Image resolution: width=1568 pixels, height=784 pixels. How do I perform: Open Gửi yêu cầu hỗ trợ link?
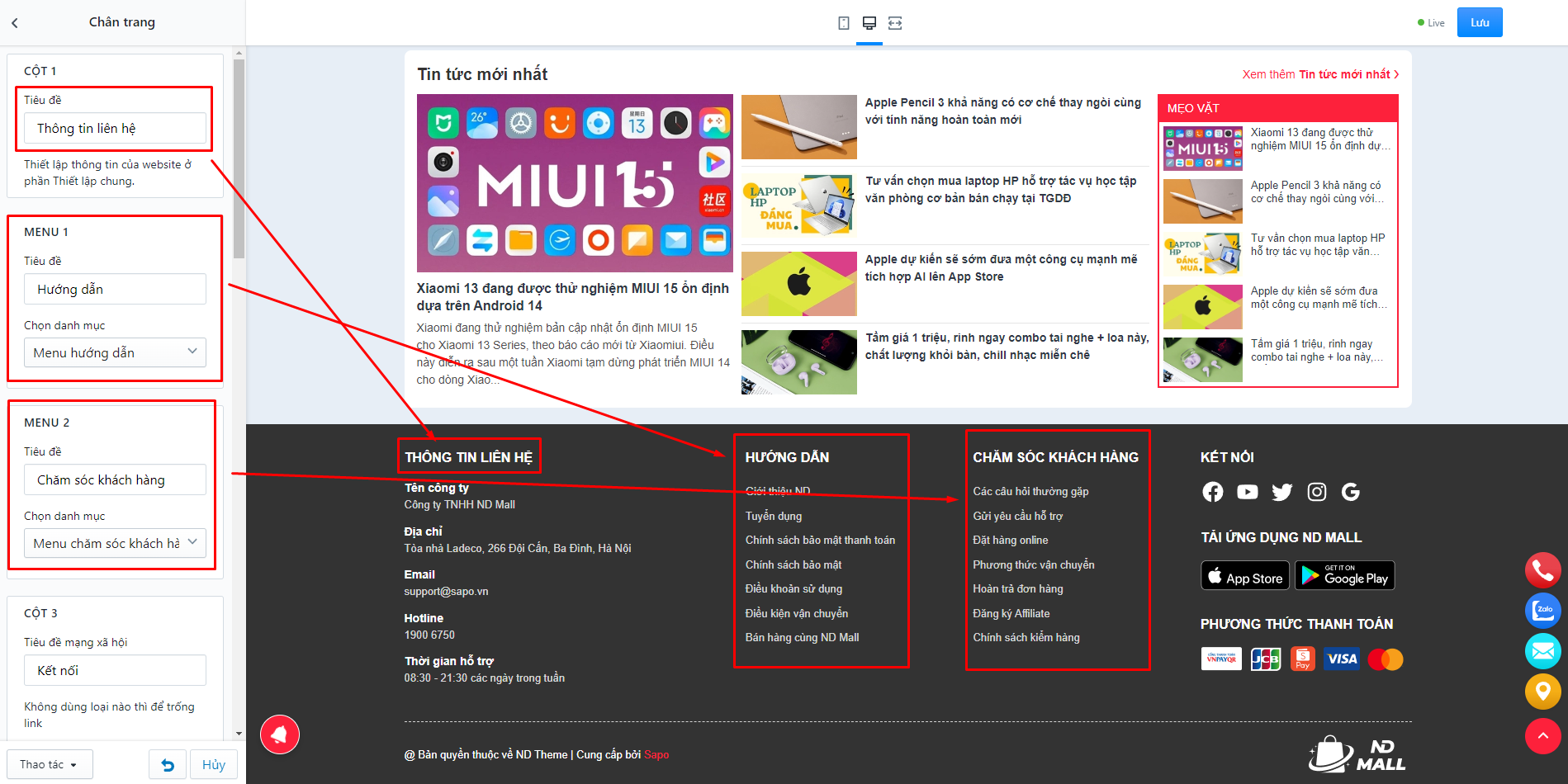[1017, 516]
